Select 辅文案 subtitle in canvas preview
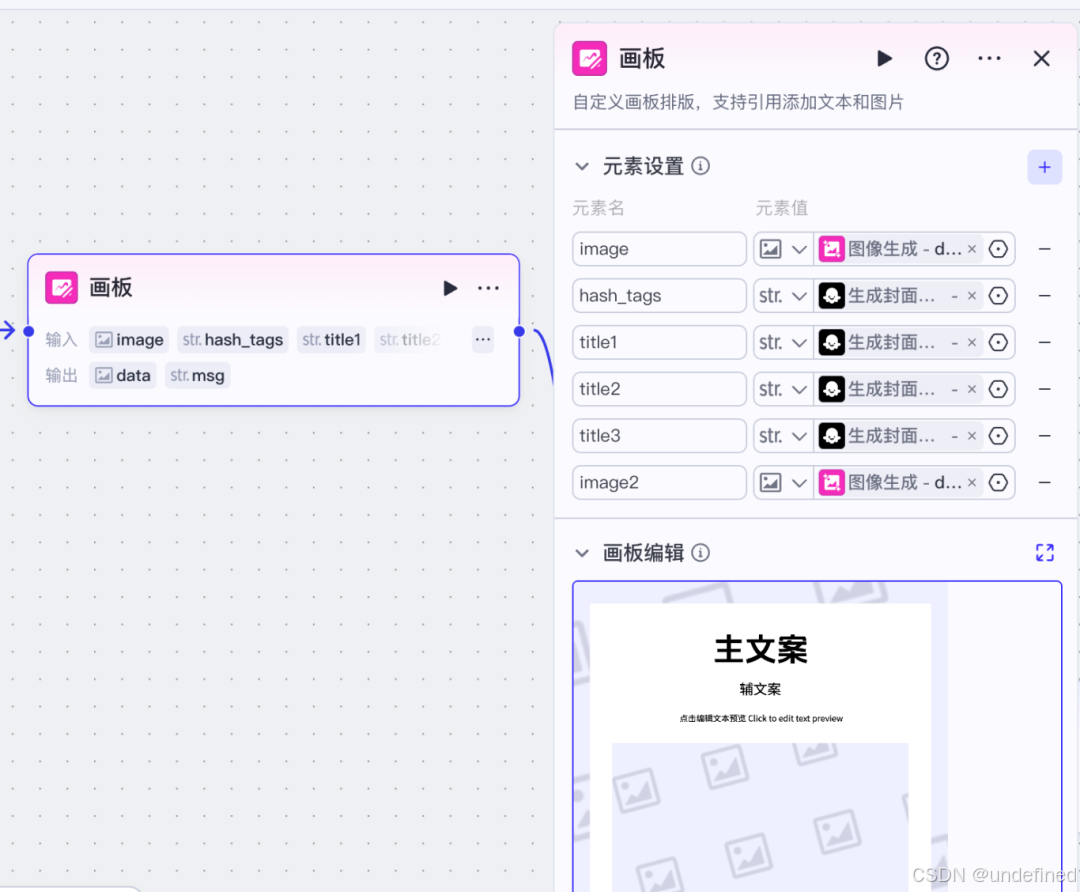Image resolution: width=1080 pixels, height=892 pixels. pos(760,689)
